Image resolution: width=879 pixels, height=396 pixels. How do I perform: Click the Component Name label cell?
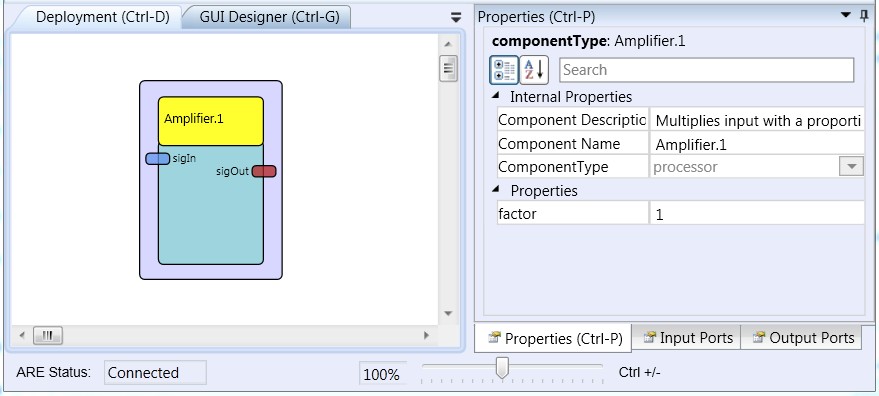point(573,144)
